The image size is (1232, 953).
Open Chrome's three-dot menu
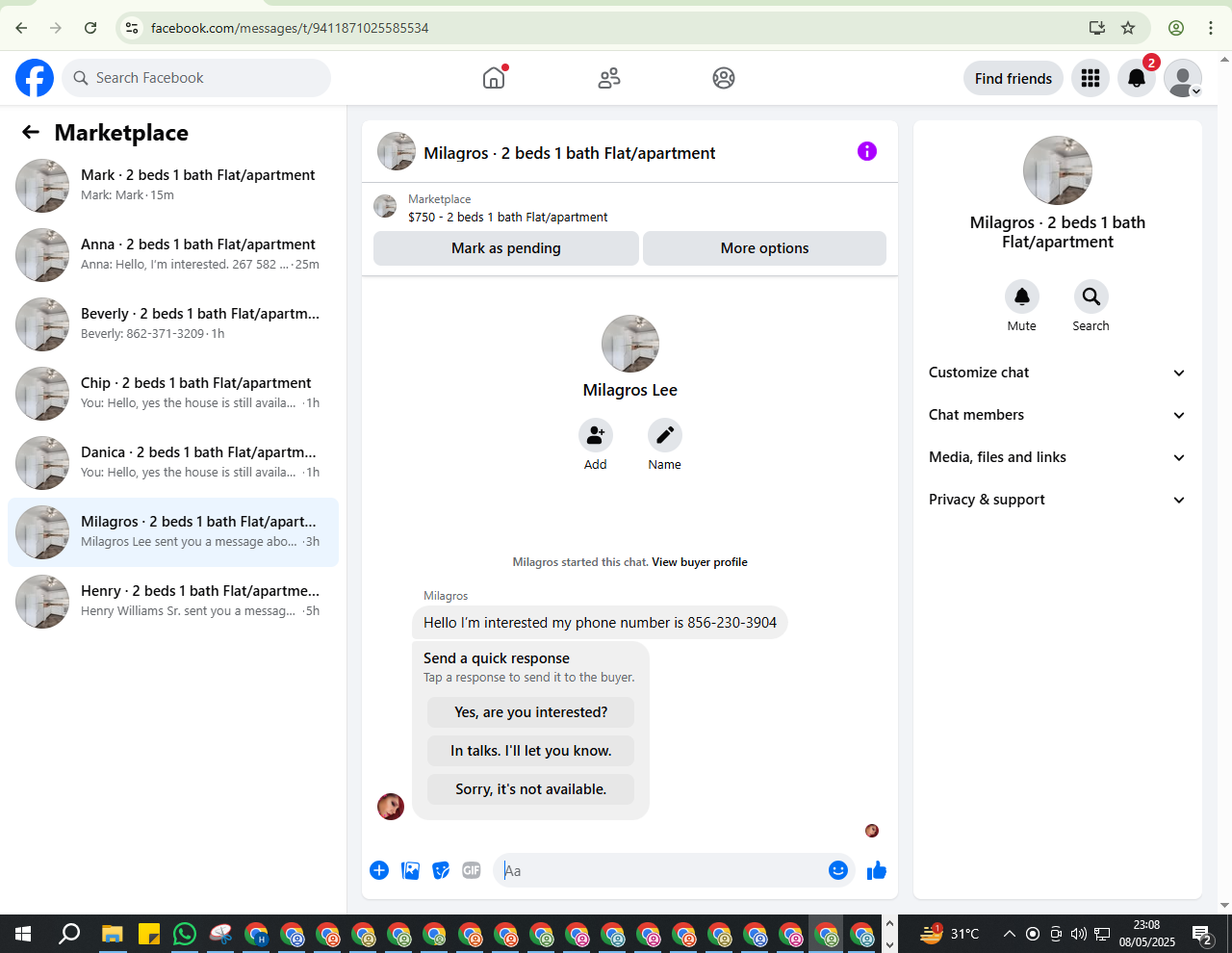click(x=1211, y=28)
